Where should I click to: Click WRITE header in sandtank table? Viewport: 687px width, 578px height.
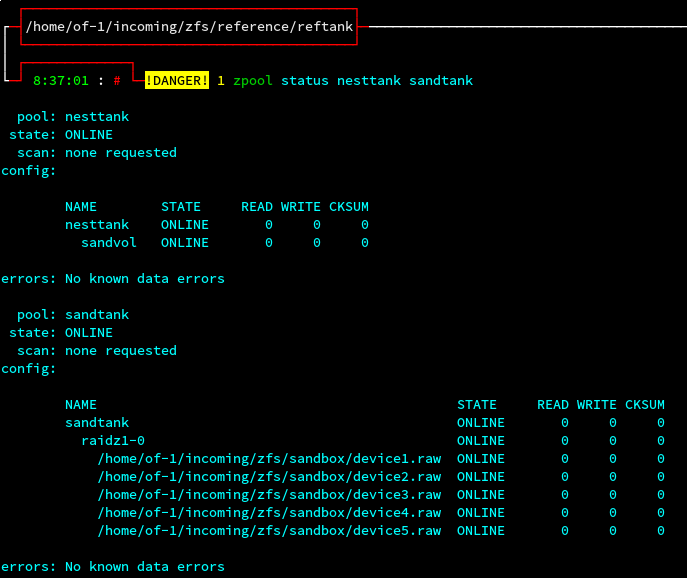(x=597, y=405)
